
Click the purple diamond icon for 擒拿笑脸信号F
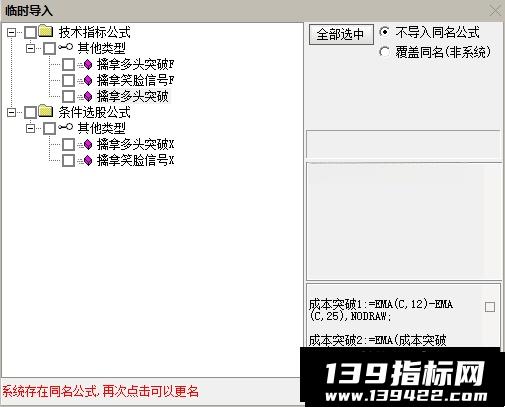(x=88, y=80)
